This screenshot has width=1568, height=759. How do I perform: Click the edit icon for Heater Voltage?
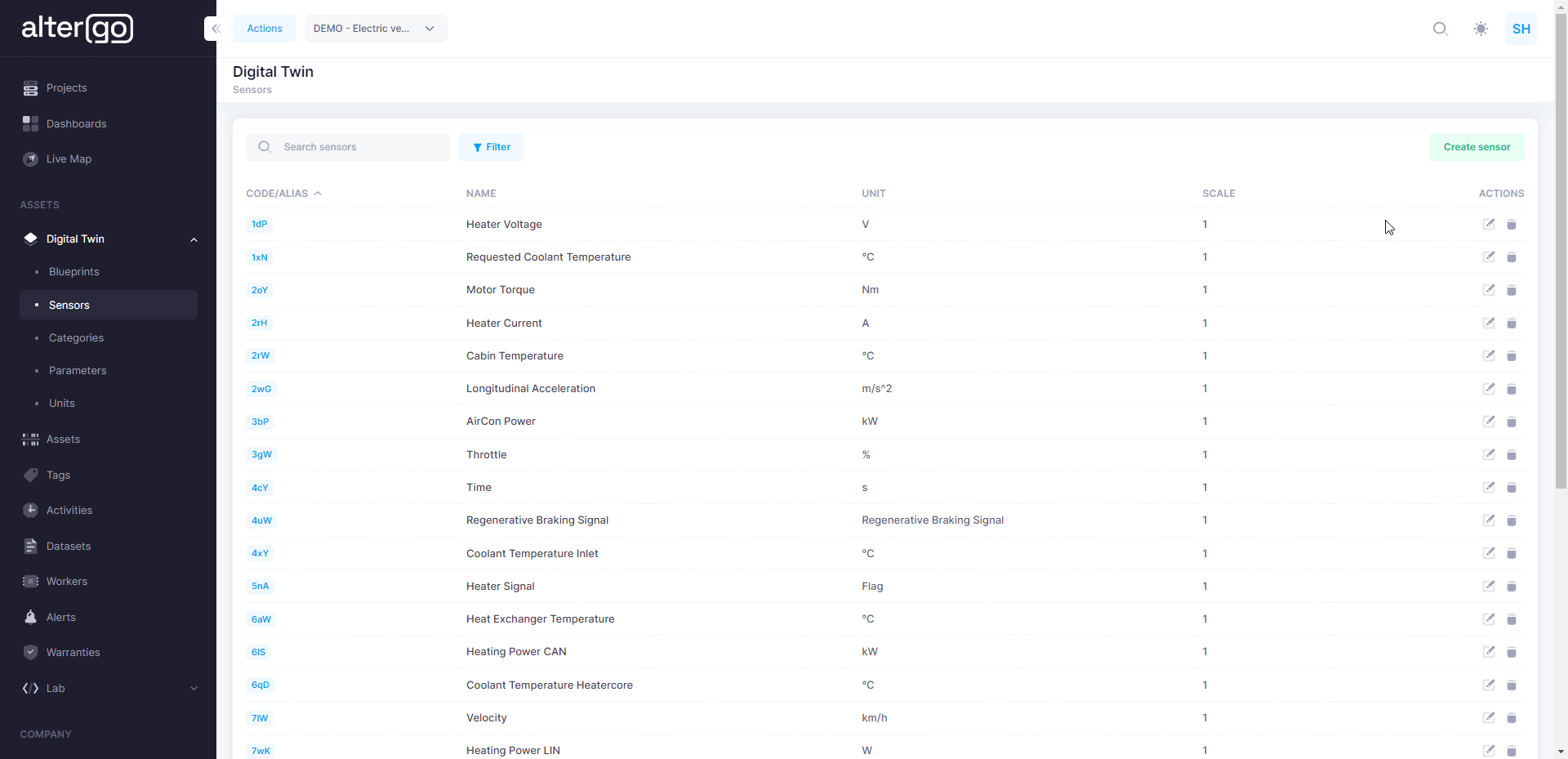tap(1489, 224)
